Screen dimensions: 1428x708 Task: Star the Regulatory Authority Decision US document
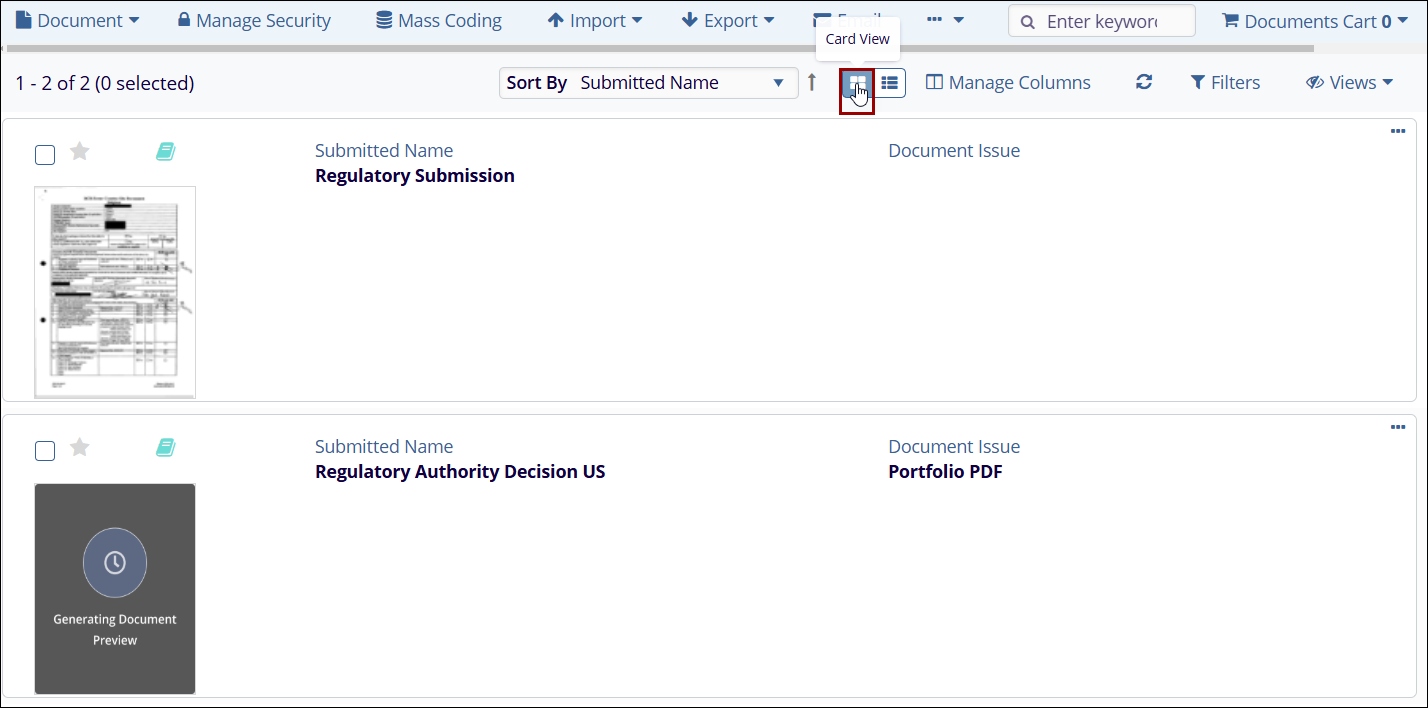click(x=80, y=447)
